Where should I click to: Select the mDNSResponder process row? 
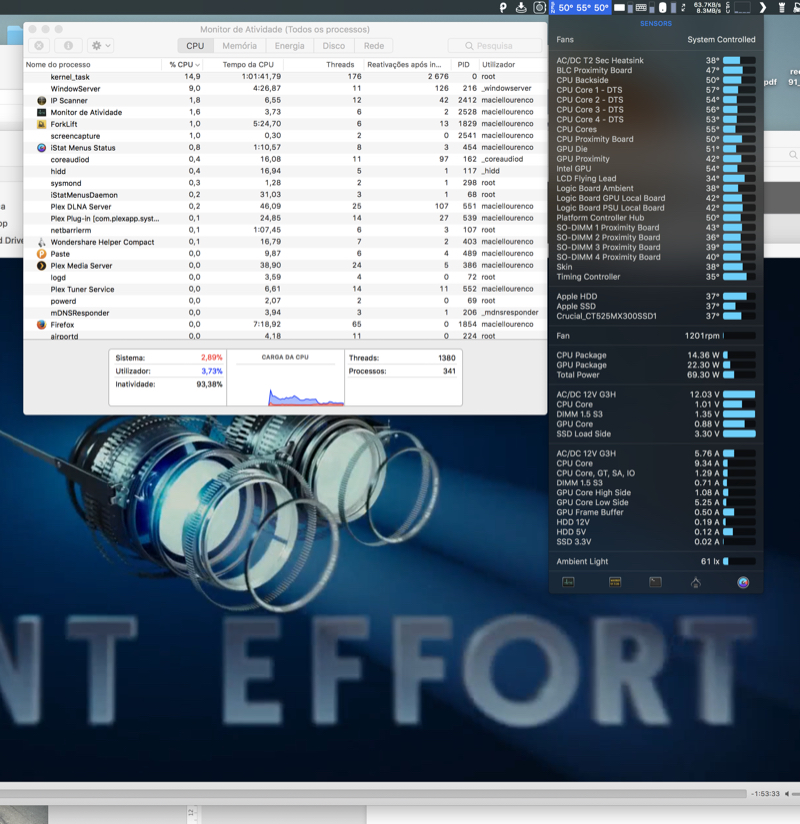pyautogui.click(x=285, y=313)
